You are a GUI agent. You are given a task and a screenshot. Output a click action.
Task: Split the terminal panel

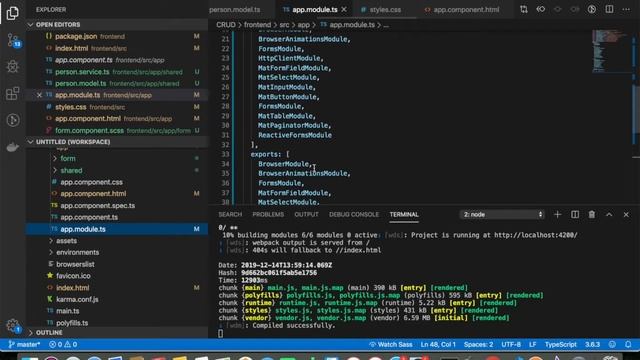[x=575, y=214]
